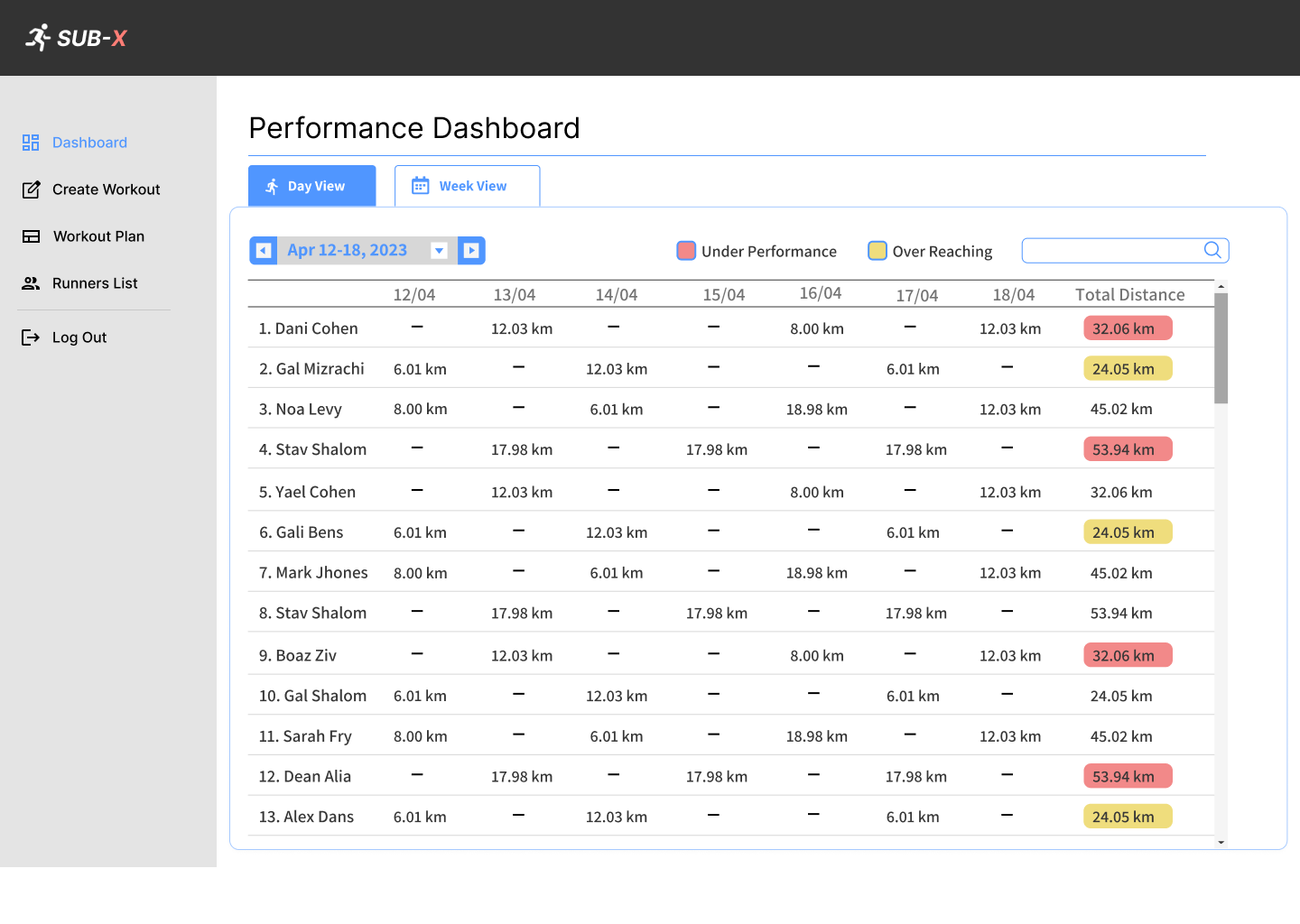Click the magnifying glass search icon
This screenshot has height=924, width=1300.
1212,250
